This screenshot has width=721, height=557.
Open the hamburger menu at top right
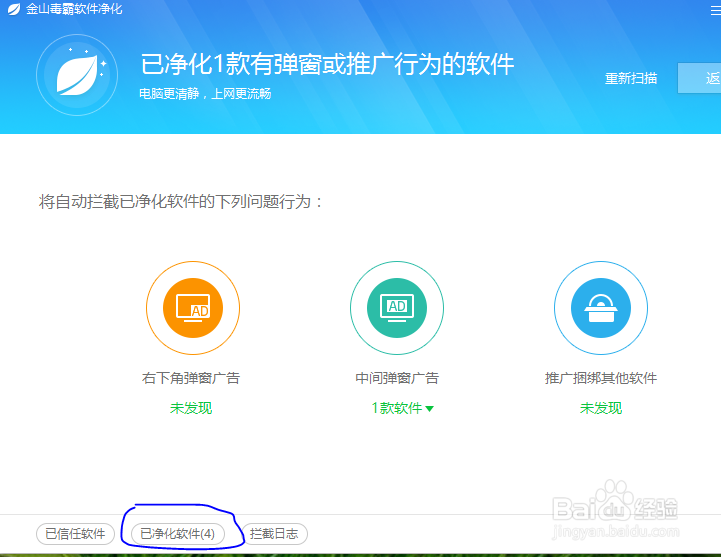coord(715,10)
